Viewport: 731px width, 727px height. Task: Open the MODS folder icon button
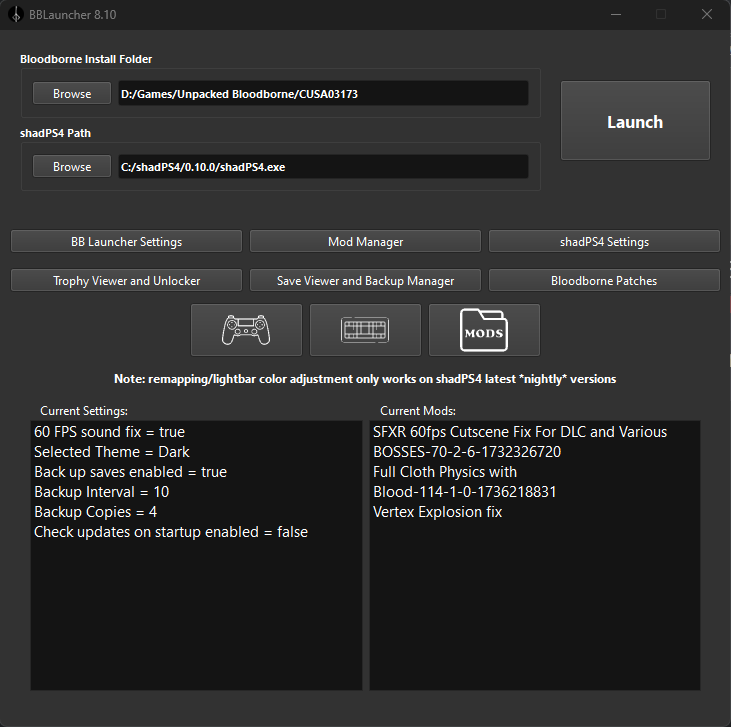tap(484, 330)
